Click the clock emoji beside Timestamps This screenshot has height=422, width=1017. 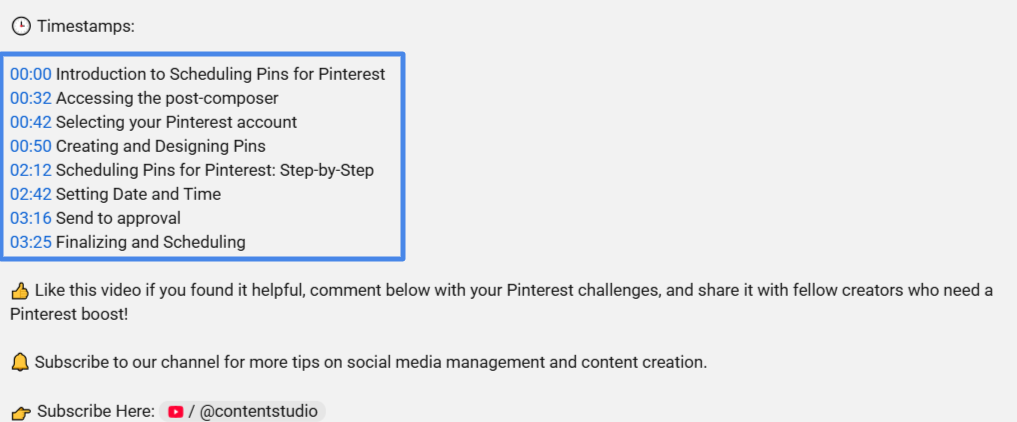pyautogui.click(x=21, y=27)
